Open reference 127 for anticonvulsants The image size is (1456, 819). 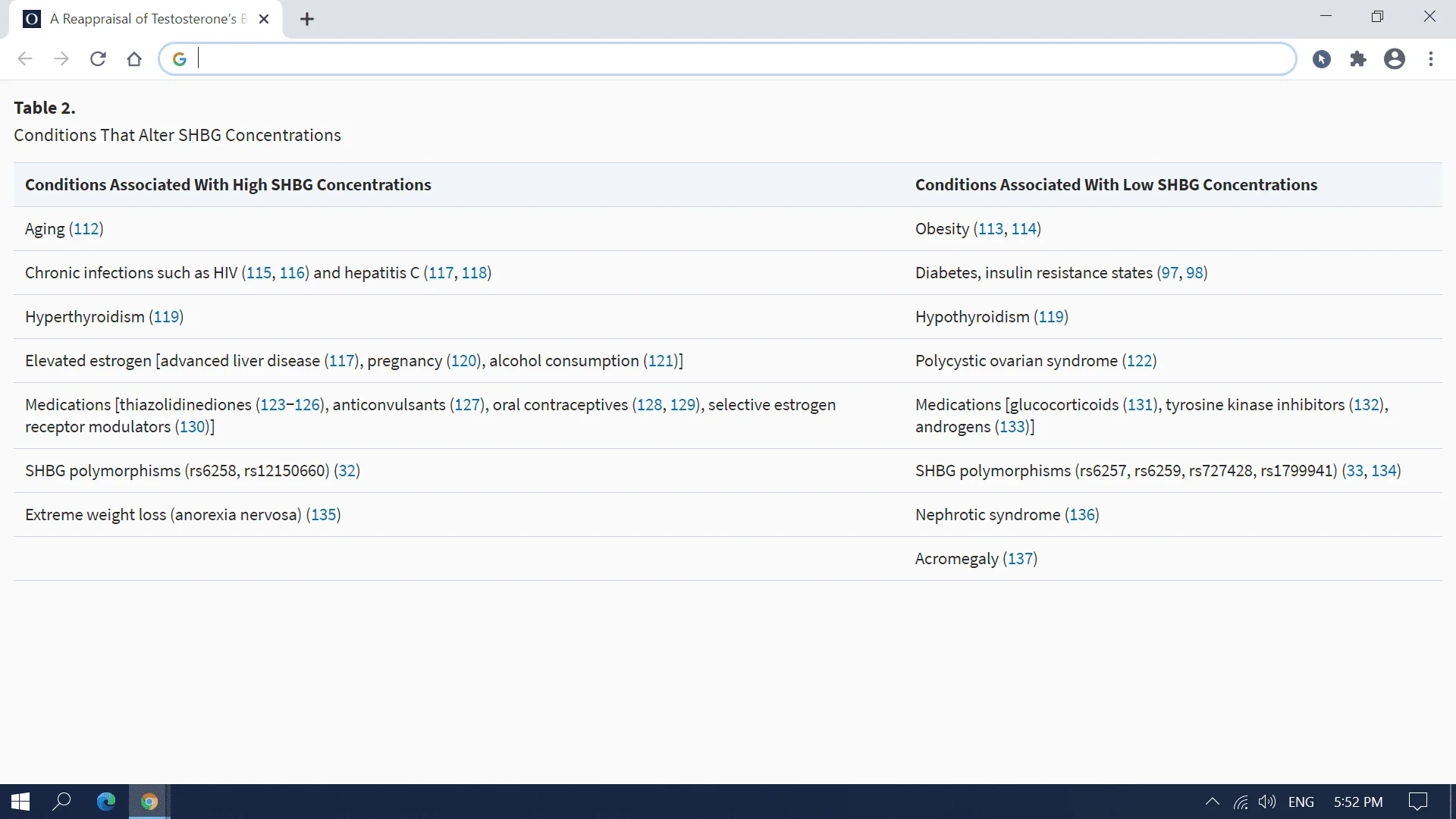click(467, 405)
